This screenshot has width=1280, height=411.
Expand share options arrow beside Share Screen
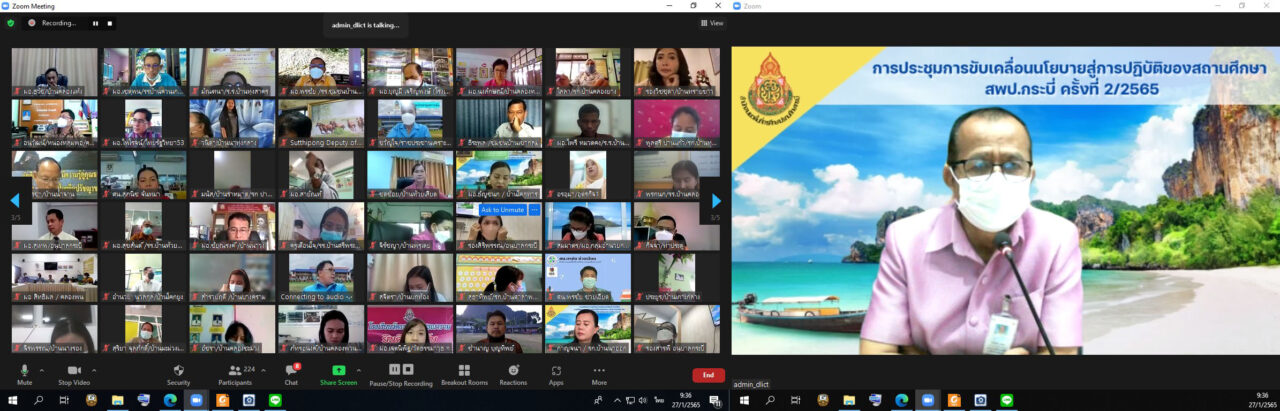pyautogui.click(x=359, y=369)
